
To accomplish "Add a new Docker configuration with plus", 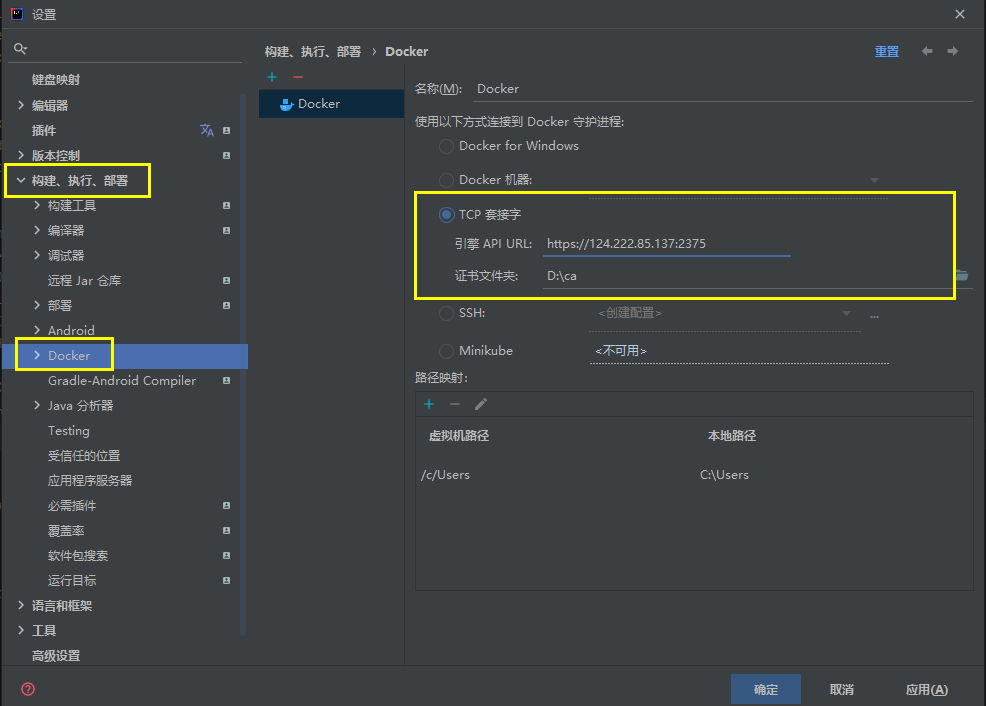I will tap(272, 77).
